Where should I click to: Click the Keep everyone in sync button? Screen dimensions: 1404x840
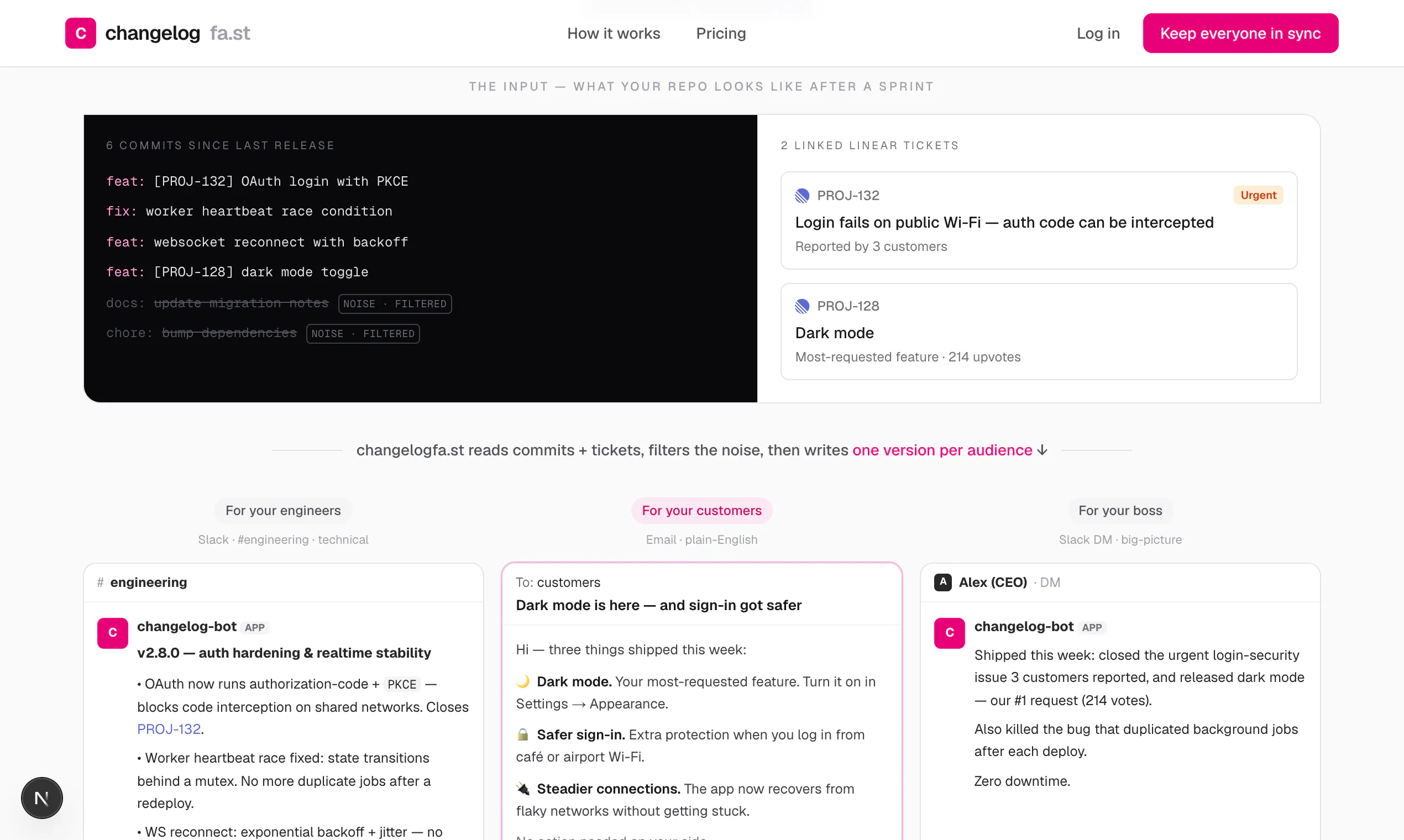(x=1240, y=33)
